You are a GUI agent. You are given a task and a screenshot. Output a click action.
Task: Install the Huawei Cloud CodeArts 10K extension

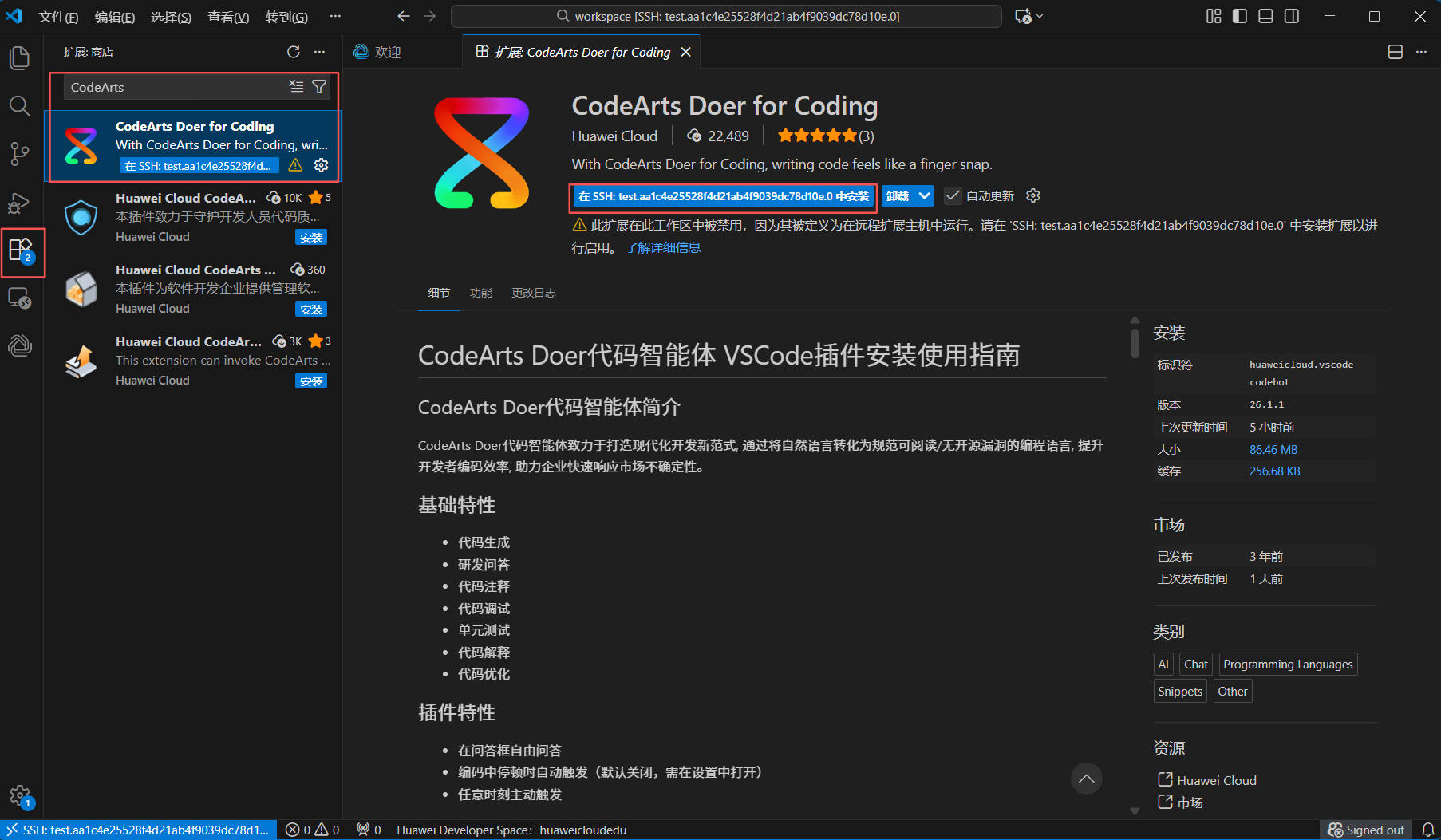tap(311, 238)
